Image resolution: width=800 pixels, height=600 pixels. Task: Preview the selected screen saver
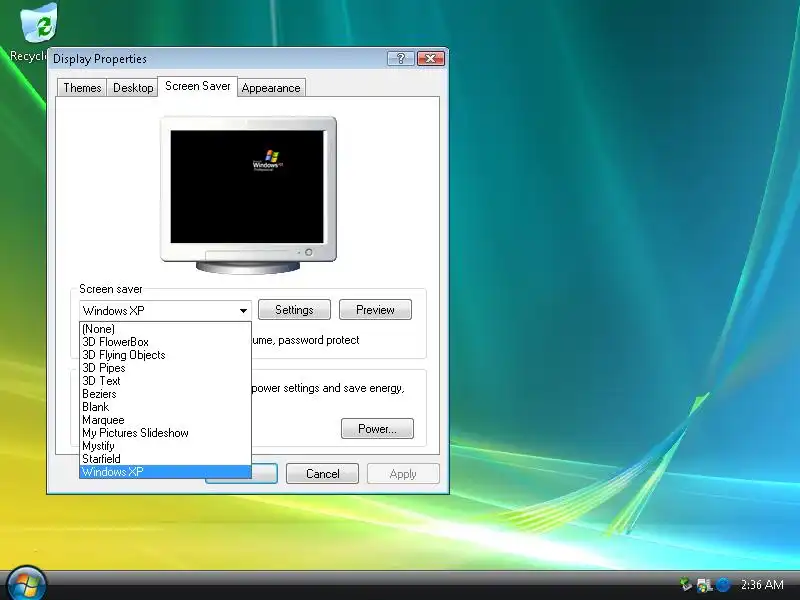pos(375,310)
